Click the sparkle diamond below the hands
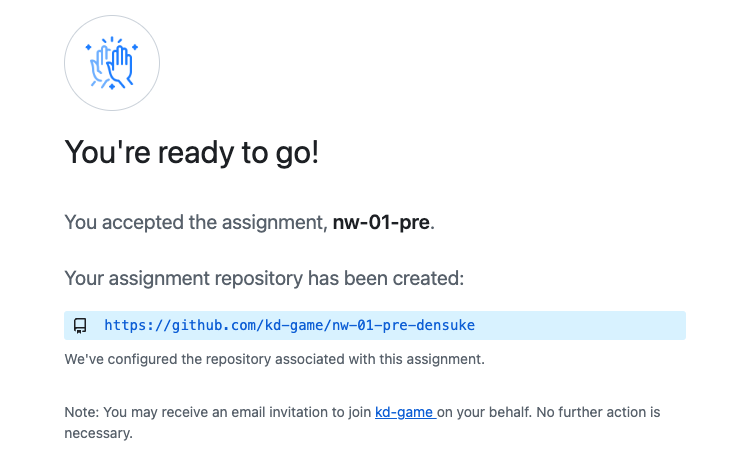This screenshot has width=729, height=453. [x=112, y=87]
